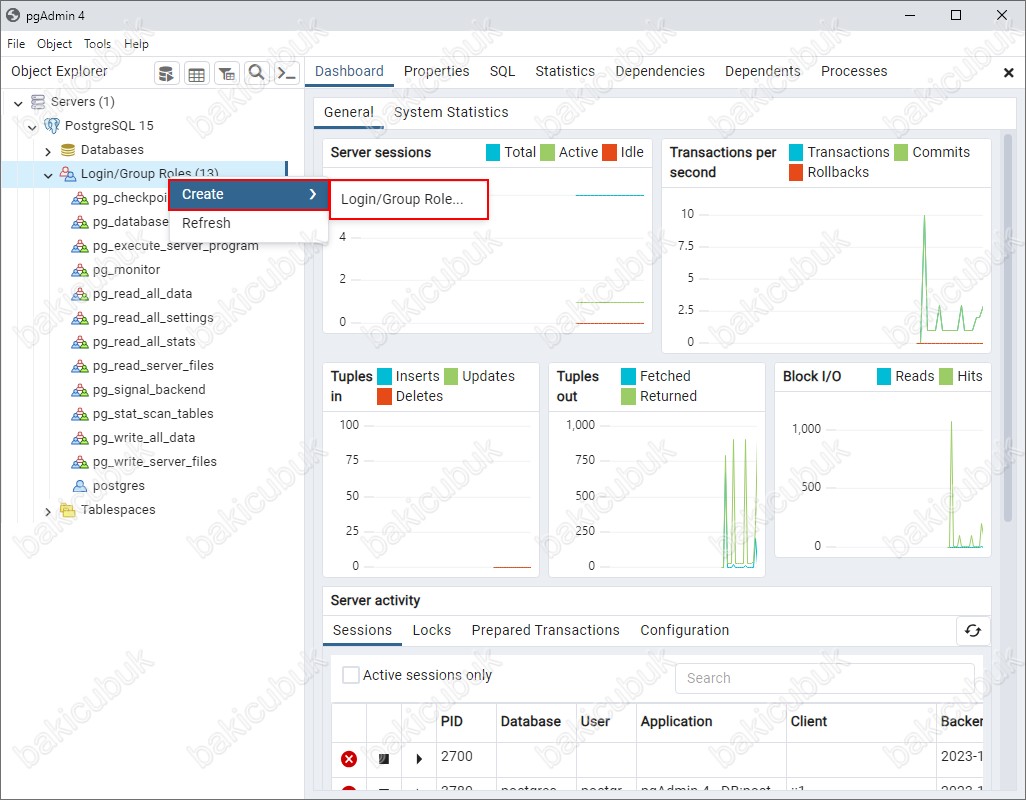Click the Total legend swatch in Server sessions
Viewport: 1026px width, 800px height.
pyautogui.click(x=493, y=152)
